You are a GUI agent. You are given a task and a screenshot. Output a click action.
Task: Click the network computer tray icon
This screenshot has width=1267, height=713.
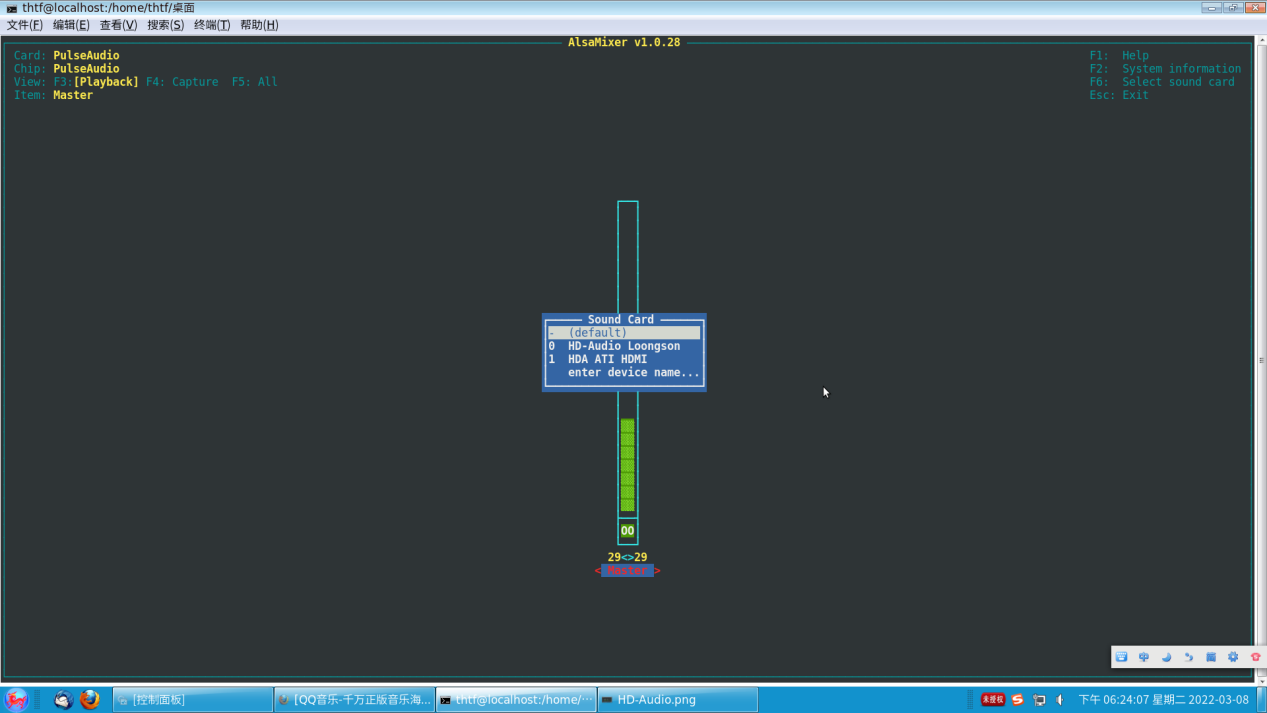1039,700
